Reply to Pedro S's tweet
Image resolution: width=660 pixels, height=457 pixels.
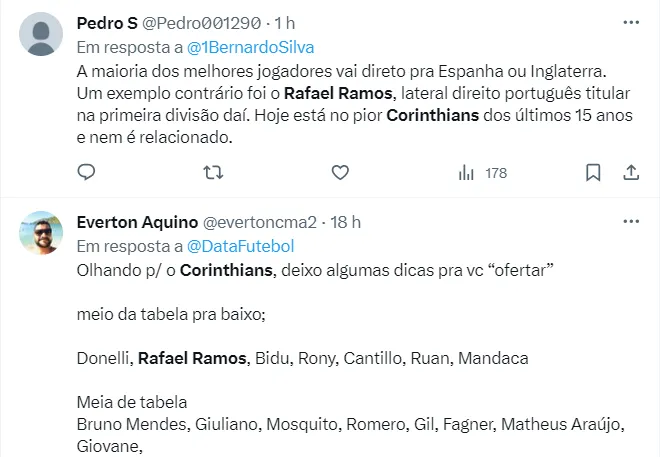coord(86,173)
